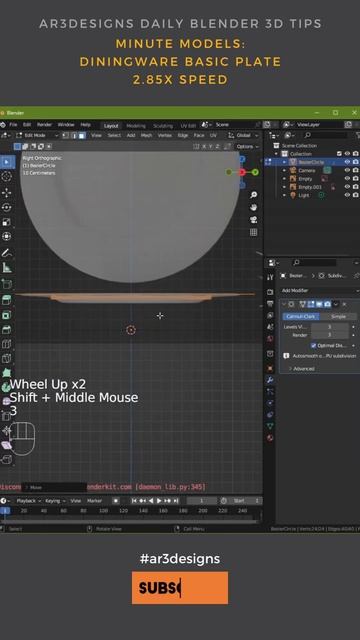This screenshot has width=360, height=640.
Task: Open the Add Modifier dropdown
Action: coord(319,291)
